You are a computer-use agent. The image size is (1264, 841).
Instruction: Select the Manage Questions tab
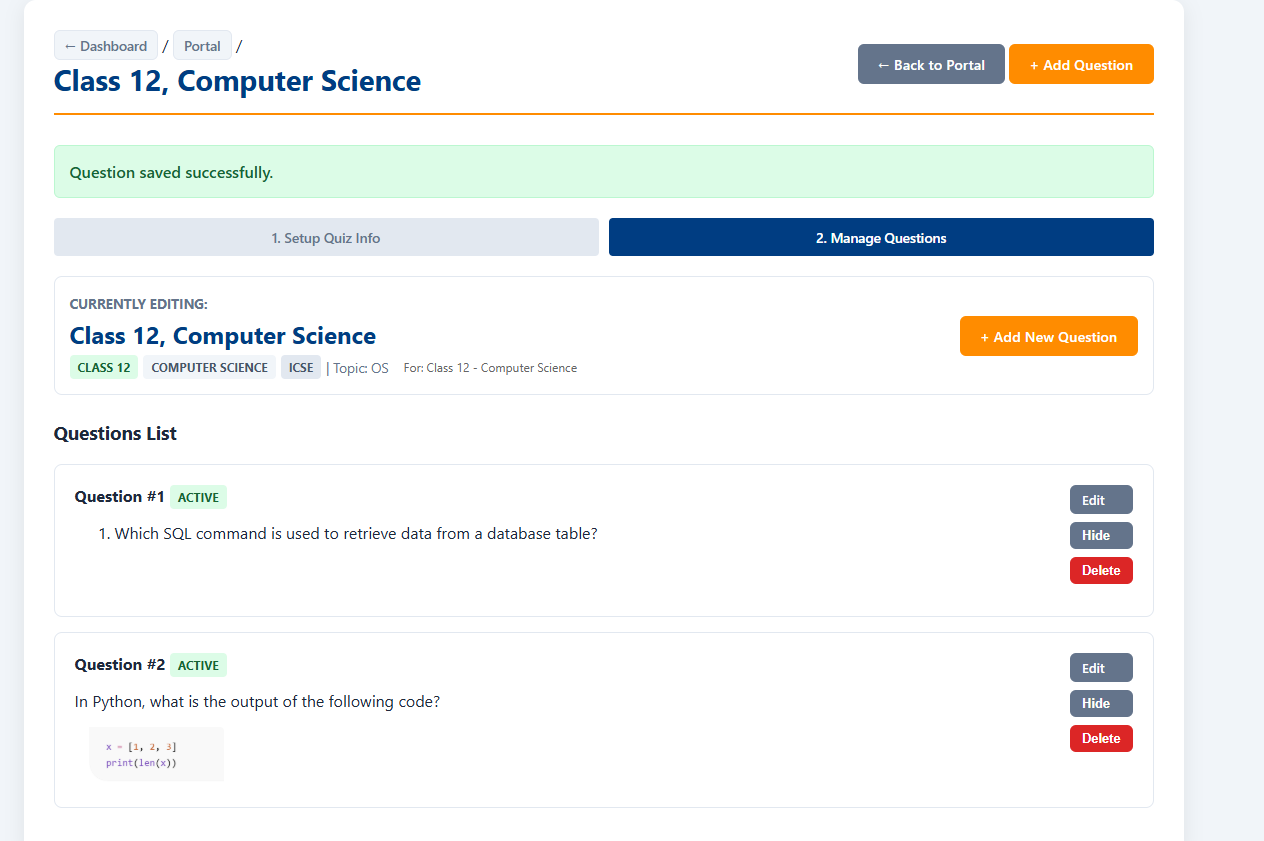(881, 238)
